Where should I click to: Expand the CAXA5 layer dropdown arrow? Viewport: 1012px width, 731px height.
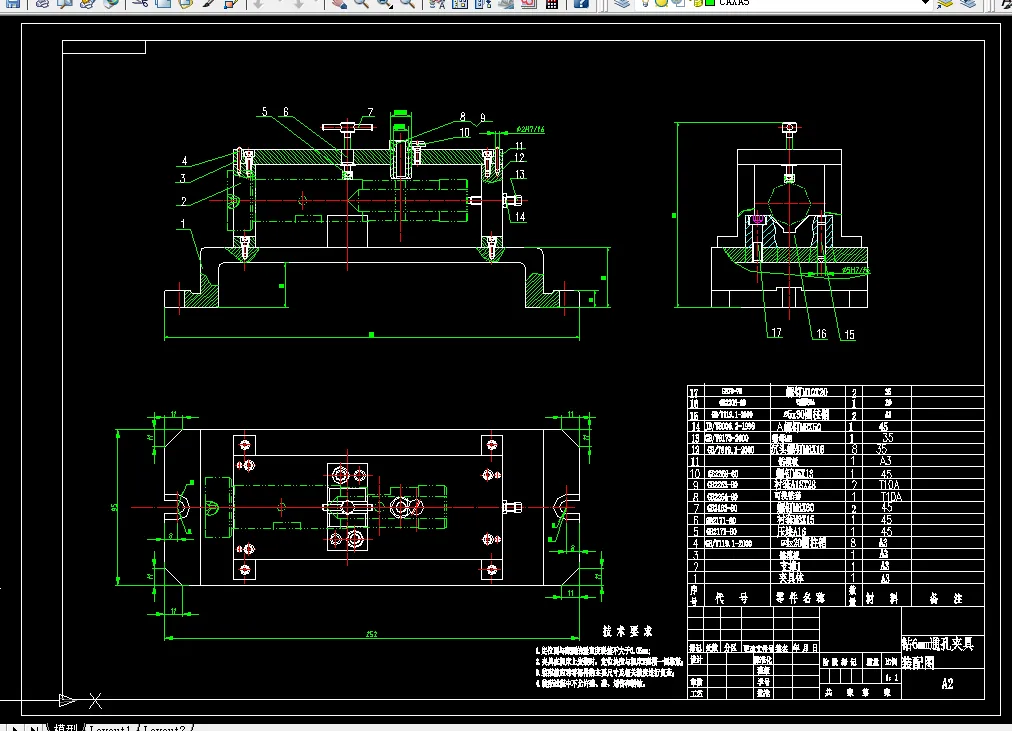pyautogui.click(x=925, y=3)
